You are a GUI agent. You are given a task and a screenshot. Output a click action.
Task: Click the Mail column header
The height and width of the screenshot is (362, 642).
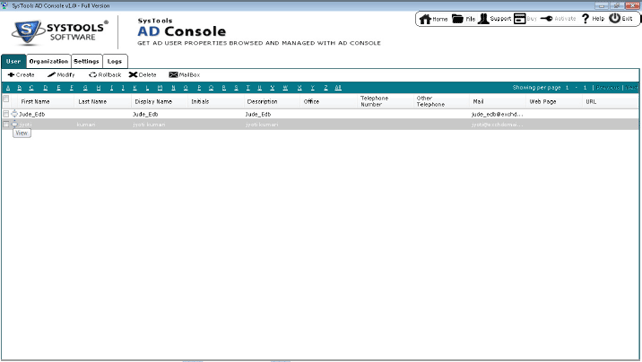[478, 102]
